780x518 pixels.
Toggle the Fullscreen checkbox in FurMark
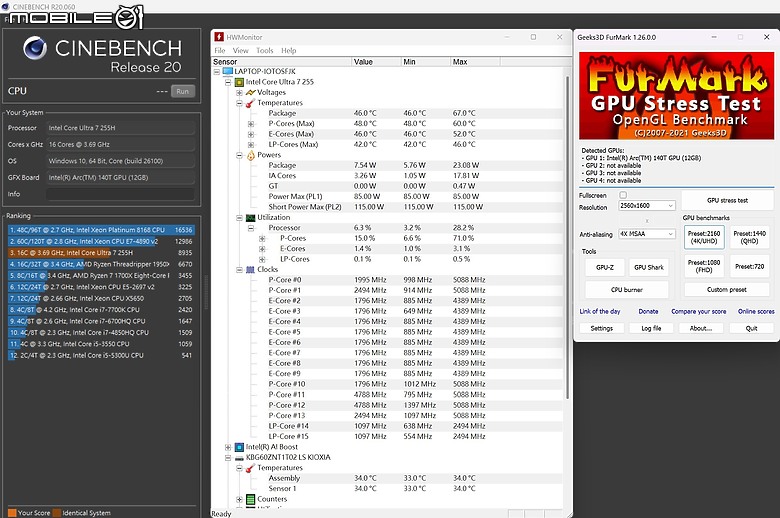click(x=623, y=195)
